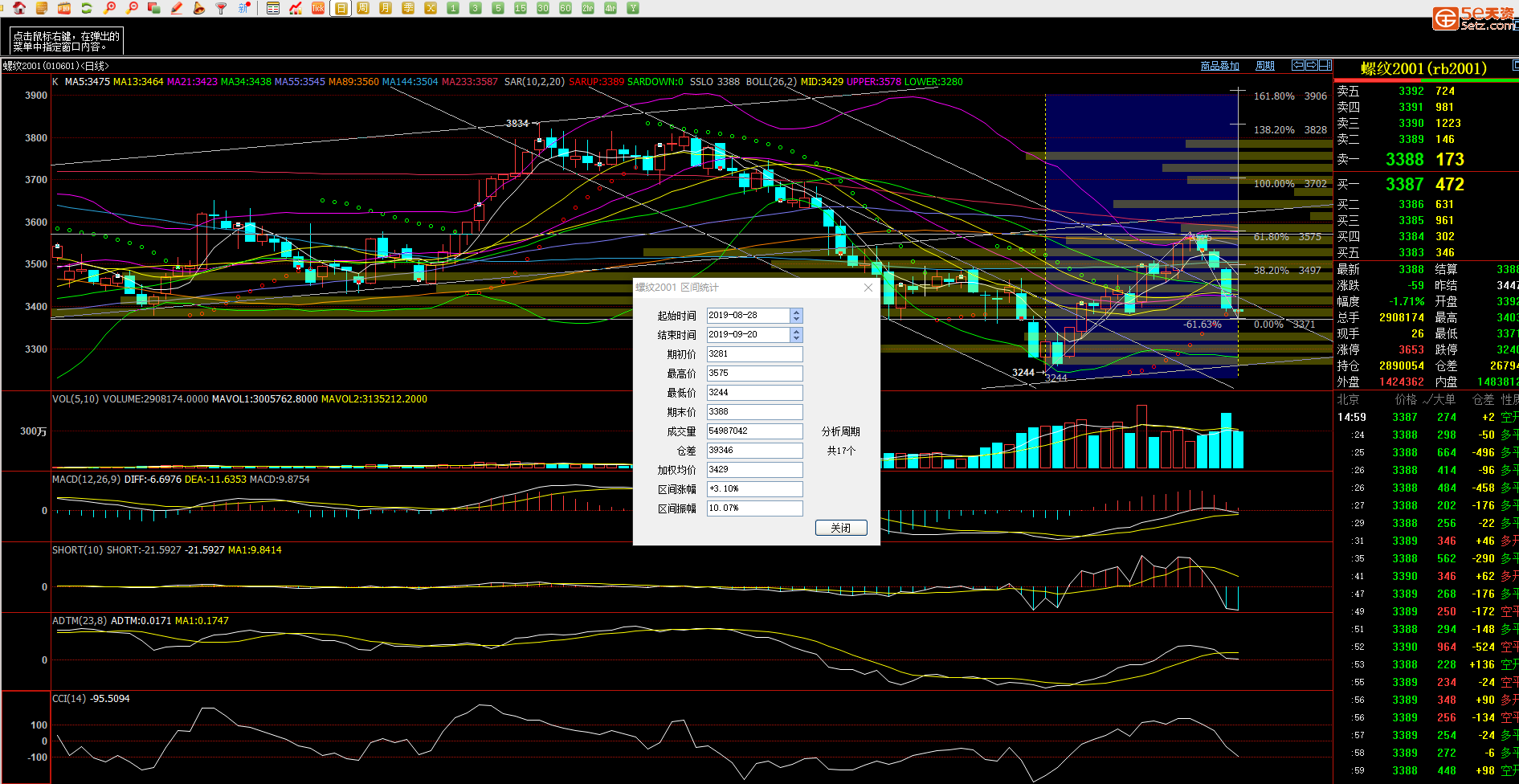The image size is (1519, 784).
Task: Zoom in with the plus magnifier icon
Action: coord(109,8)
